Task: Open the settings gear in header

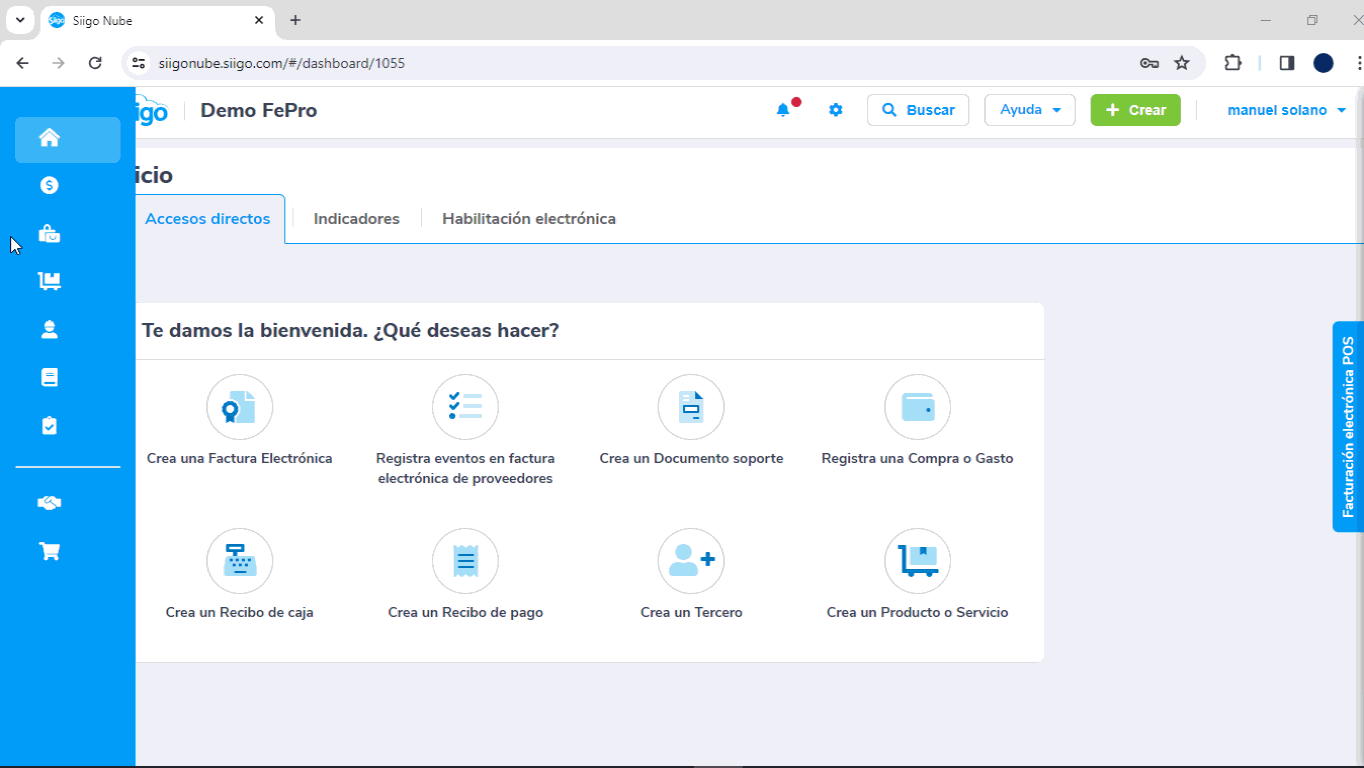Action: 836,110
